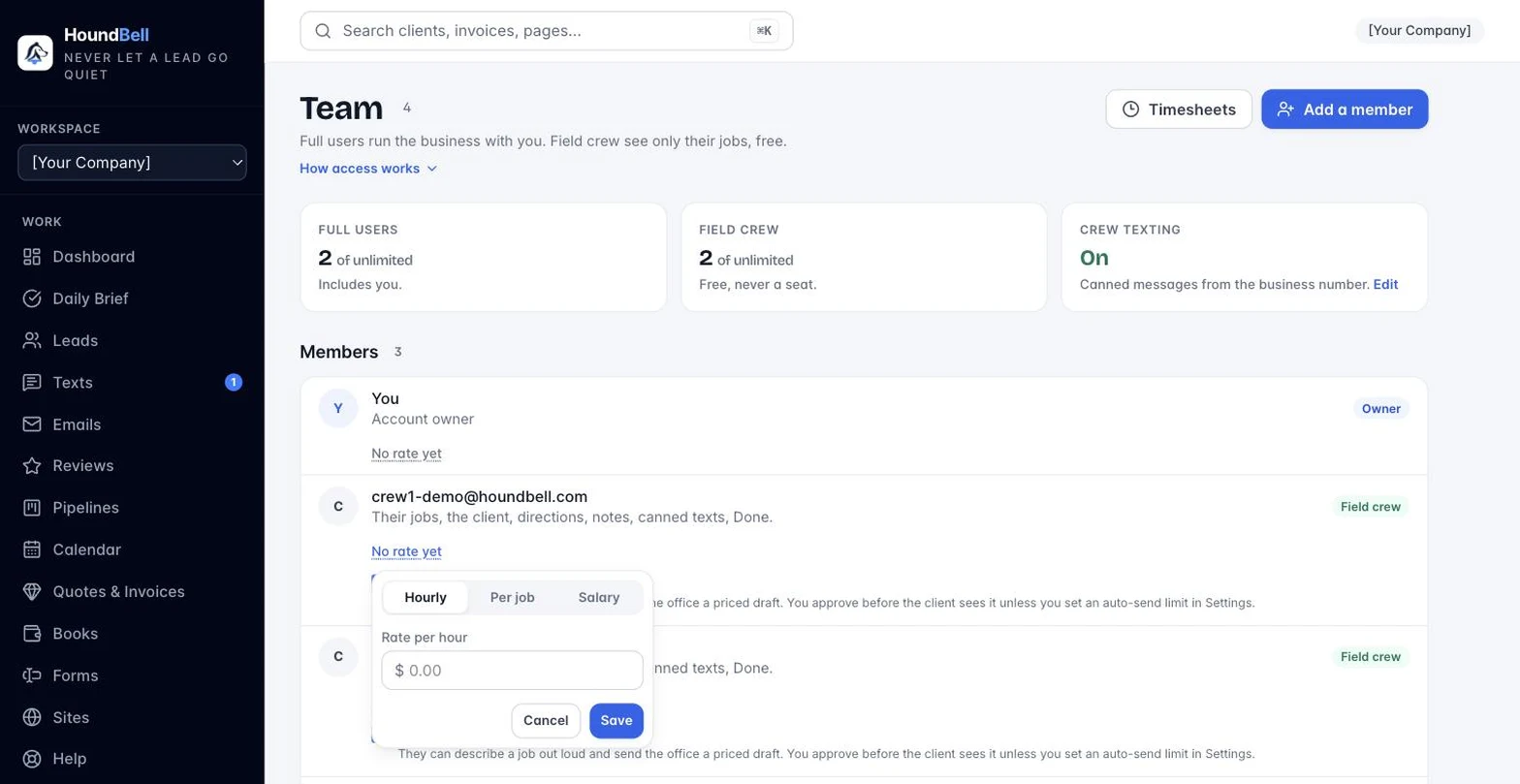
Task: Open Timesheets
Action: click(1179, 110)
